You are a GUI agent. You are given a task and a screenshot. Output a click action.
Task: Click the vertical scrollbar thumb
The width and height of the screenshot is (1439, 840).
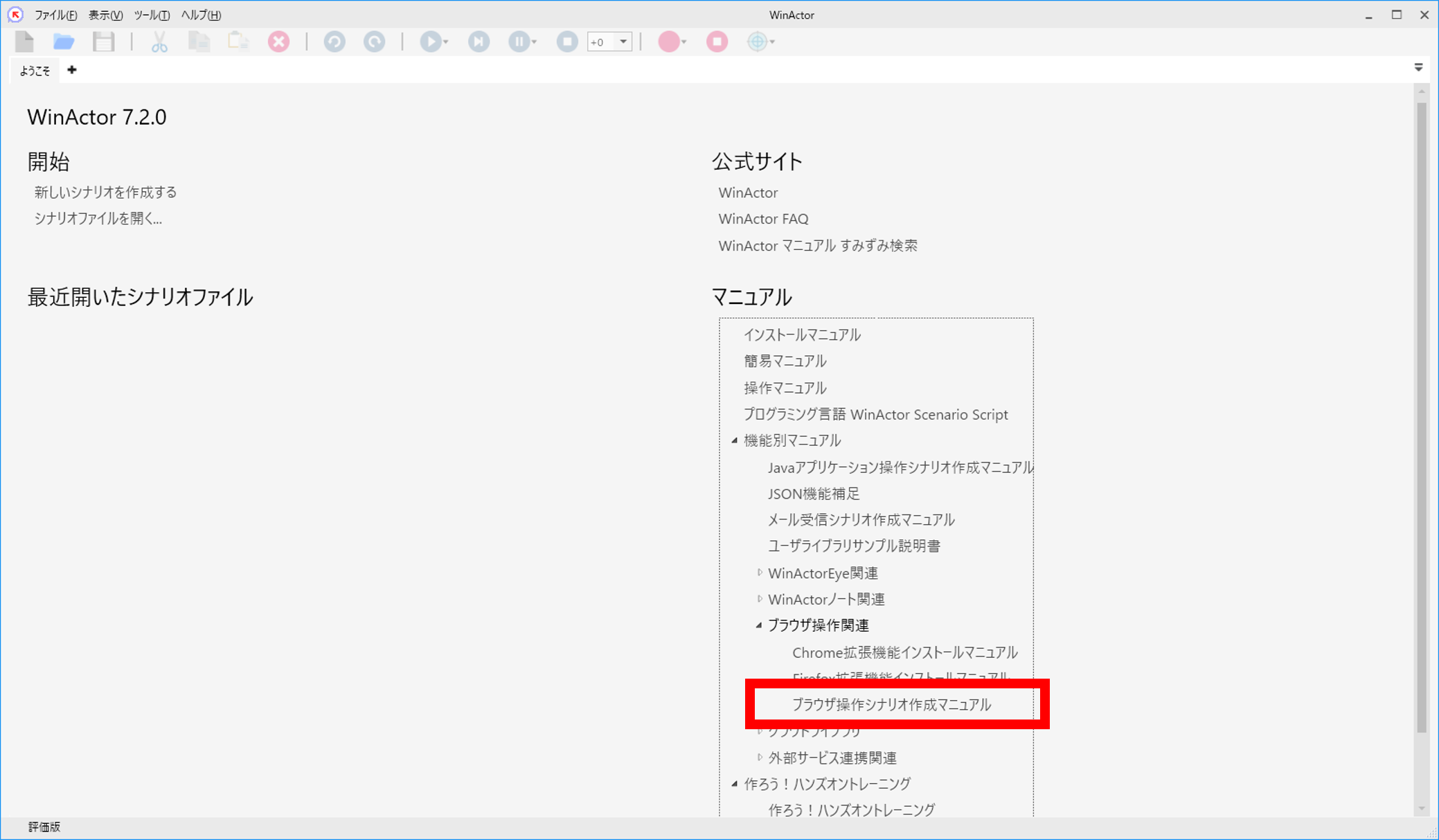[1422, 418]
